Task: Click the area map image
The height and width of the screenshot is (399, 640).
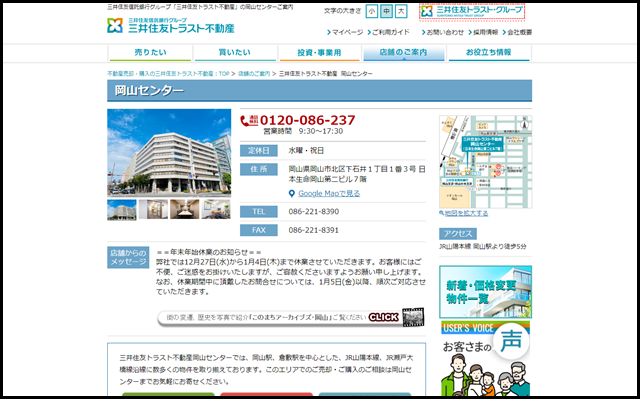Action: (x=485, y=162)
